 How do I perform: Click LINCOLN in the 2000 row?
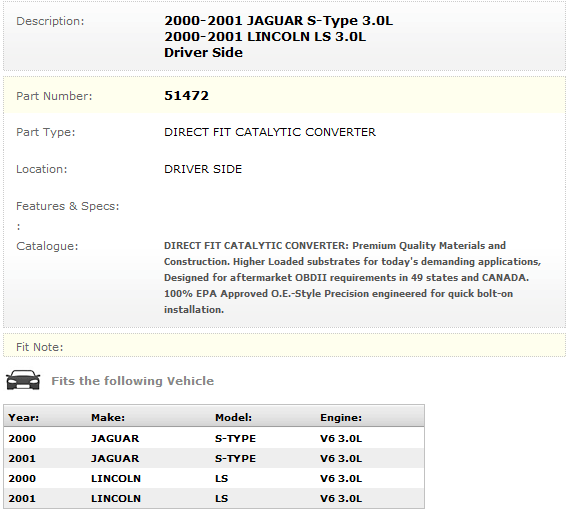(116, 478)
